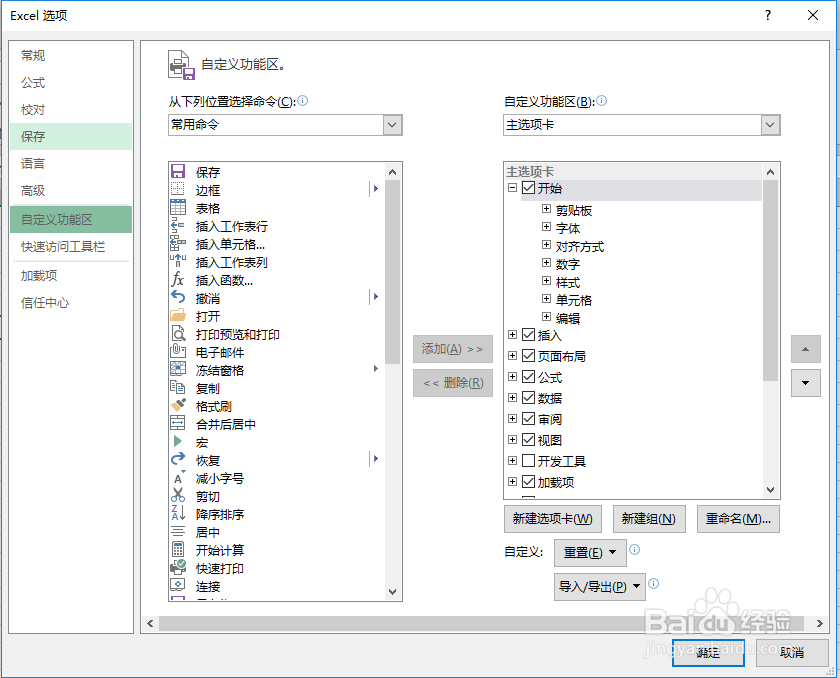Viewport: 840px width, 678px height.
Task: Click the 边框 border icon
Action: 178,189
